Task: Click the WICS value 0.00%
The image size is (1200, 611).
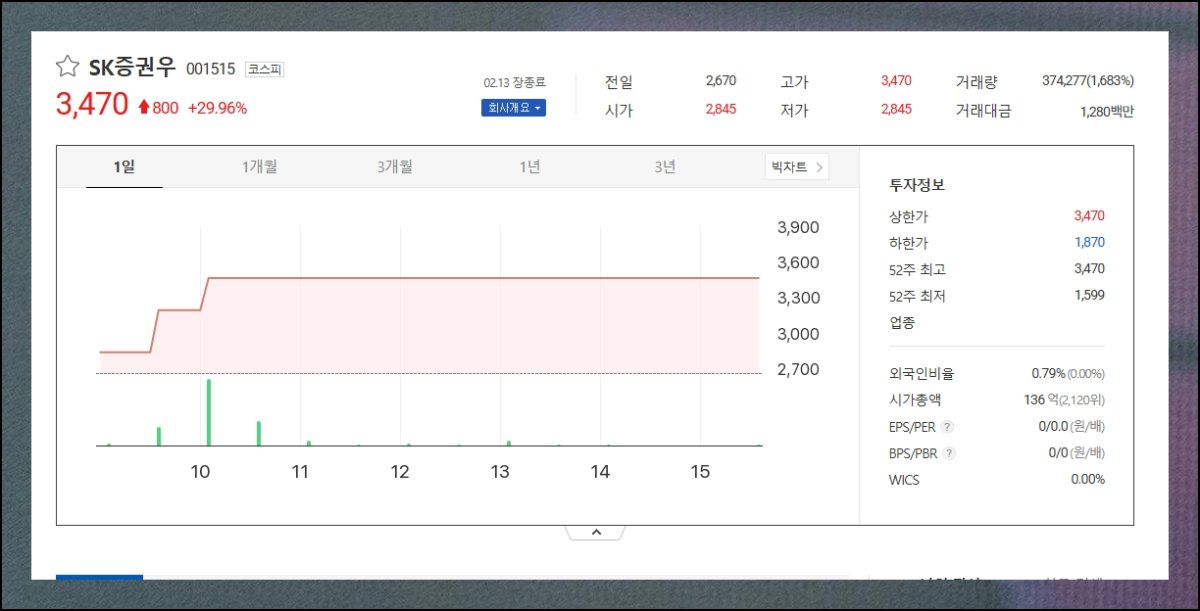Action: point(1088,479)
